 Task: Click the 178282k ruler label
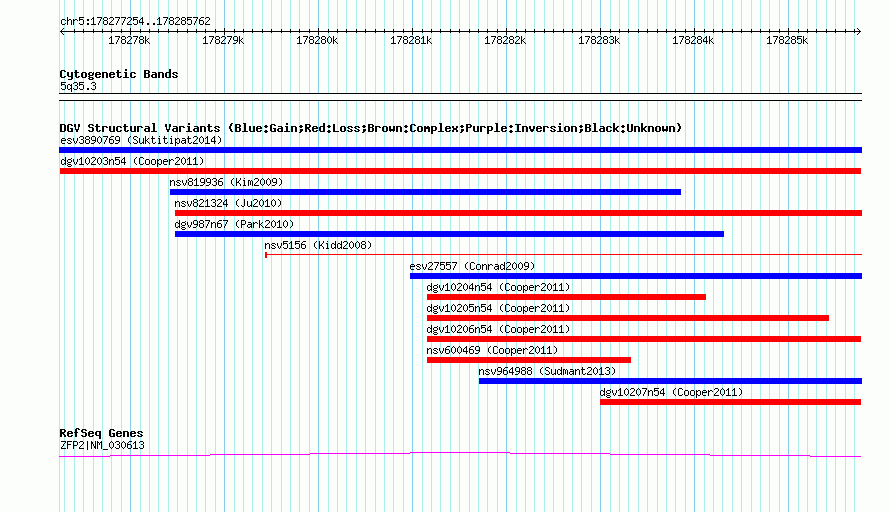pos(505,40)
